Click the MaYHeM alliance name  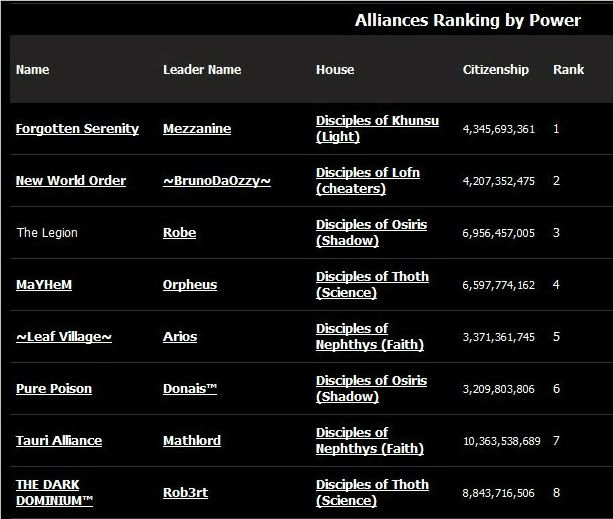tap(44, 285)
